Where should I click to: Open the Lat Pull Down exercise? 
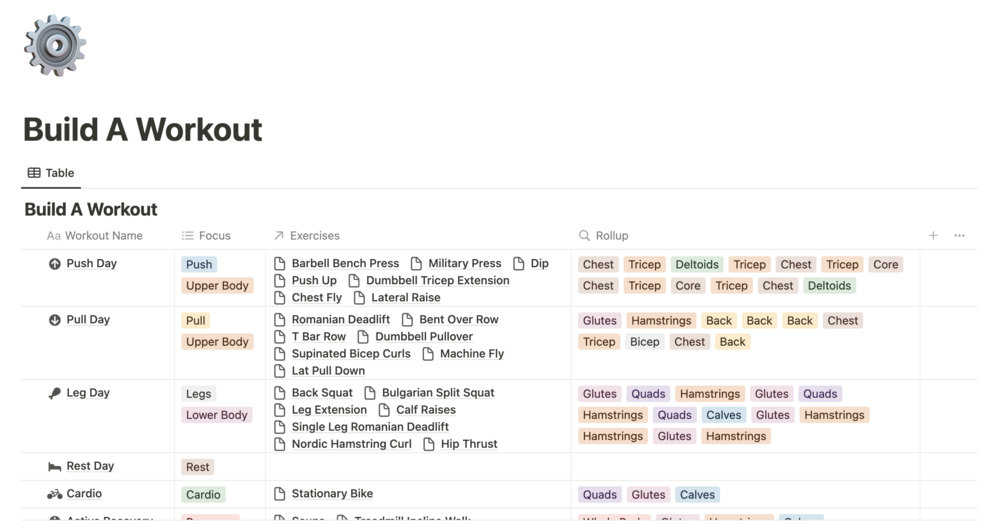pos(328,371)
